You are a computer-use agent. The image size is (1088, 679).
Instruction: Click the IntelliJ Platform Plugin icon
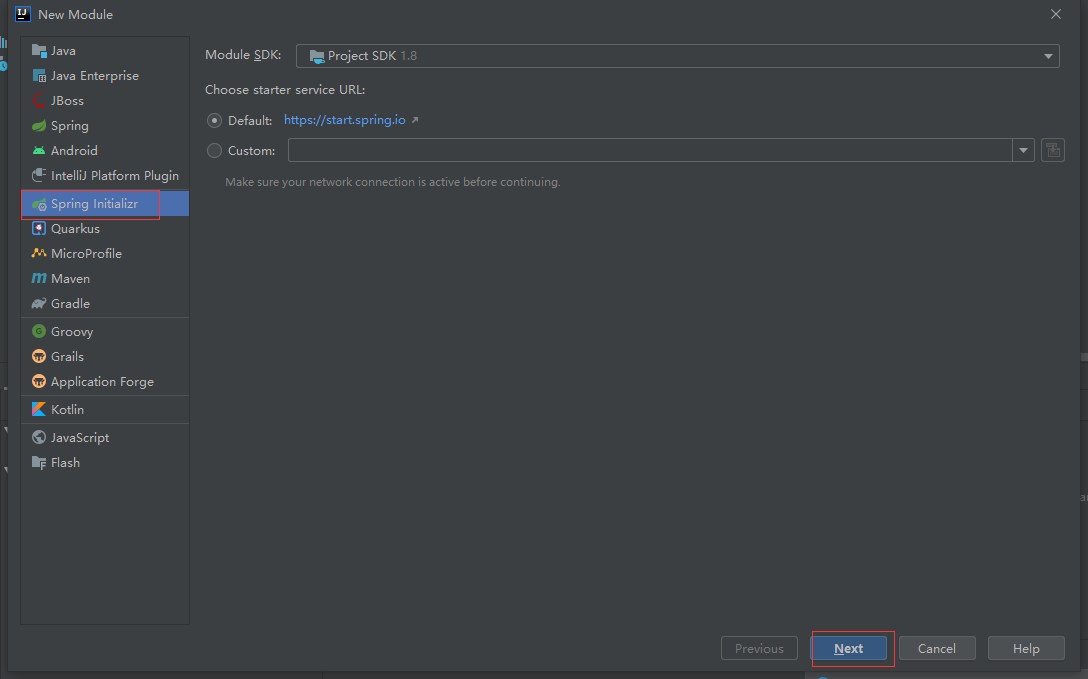click(x=39, y=175)
